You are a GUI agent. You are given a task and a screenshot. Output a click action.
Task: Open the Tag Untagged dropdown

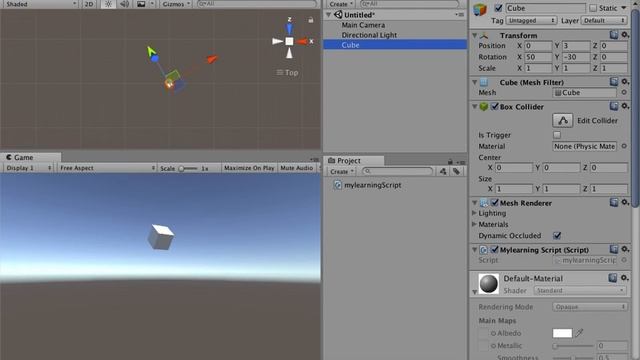(x=531, y=20)
